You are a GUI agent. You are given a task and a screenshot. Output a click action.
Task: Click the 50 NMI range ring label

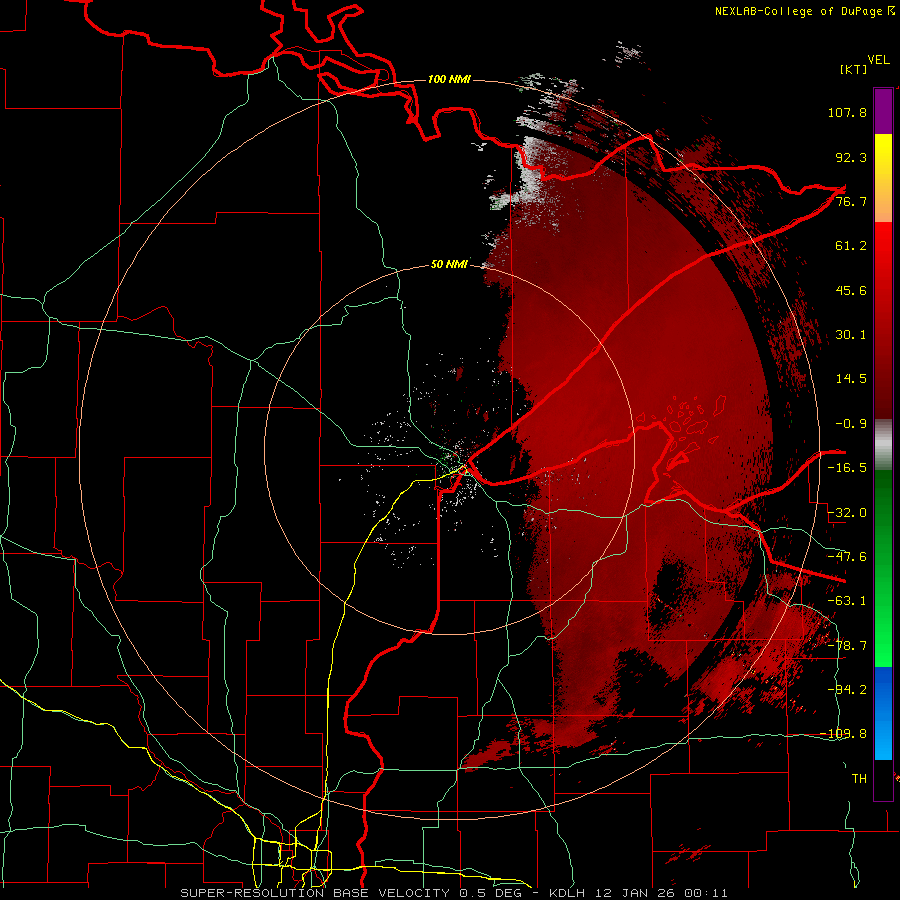point(449,264)
